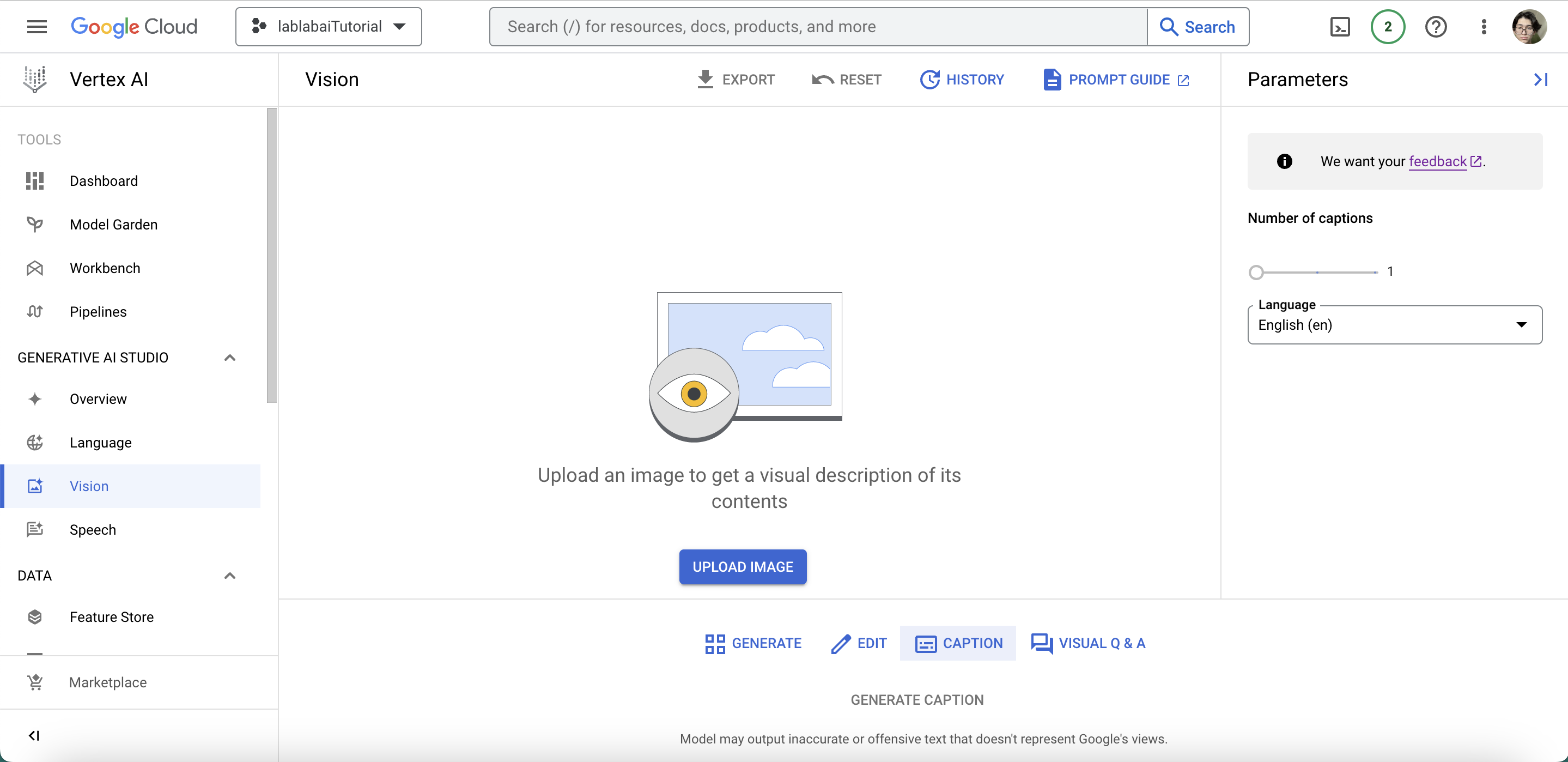
Task: Click the Upload Image button
Action: 743,566
